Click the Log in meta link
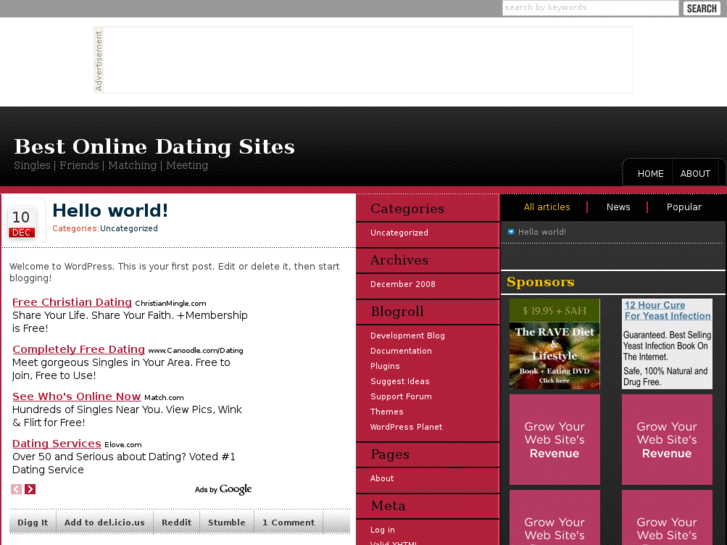Viewport: 727px width, 545px height. [383, 530]
